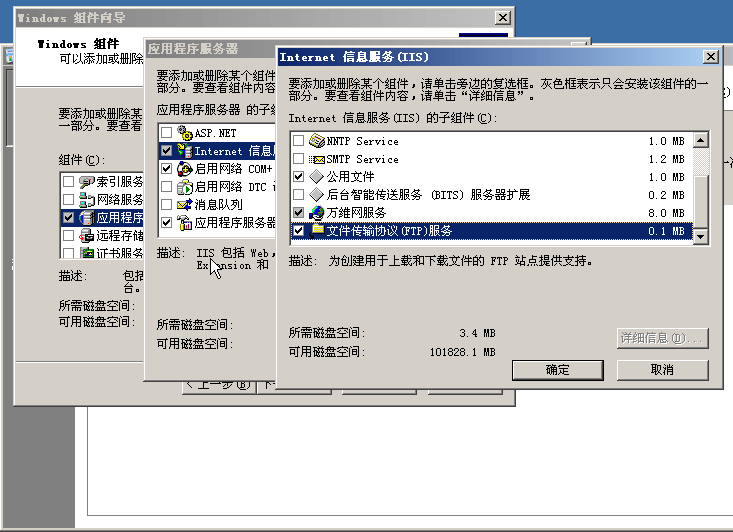Image resolution: width=733 pixels, height=532 pixels.
Task: Click the 3.4 MB required space value
Action: [477, 333]
